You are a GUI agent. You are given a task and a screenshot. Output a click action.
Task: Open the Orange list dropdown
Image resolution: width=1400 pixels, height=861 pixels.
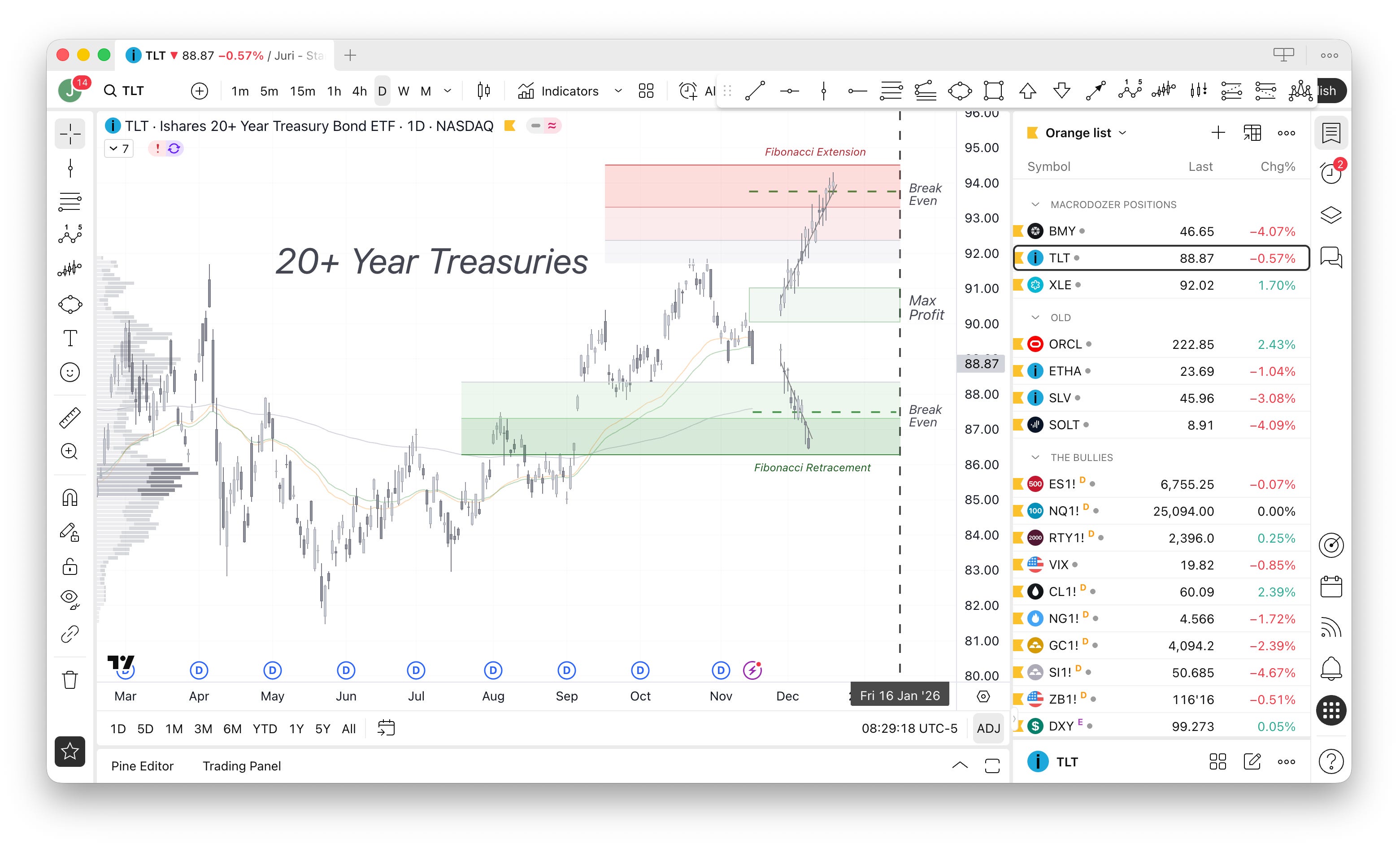1085,133
